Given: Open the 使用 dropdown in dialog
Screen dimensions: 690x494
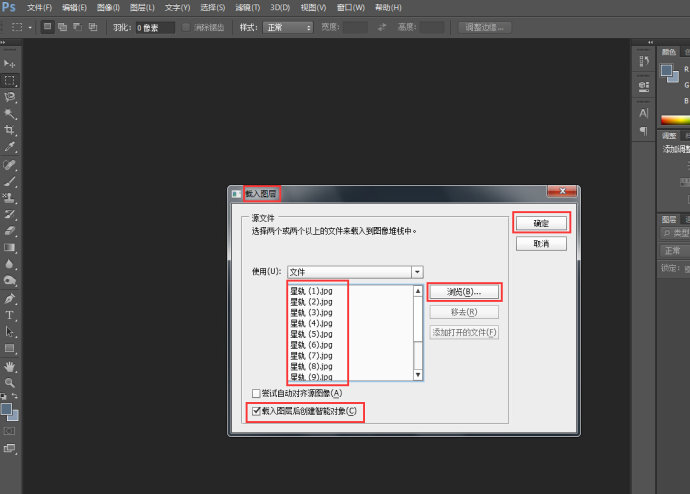Looking at the screenshot, I should pos(417,271).
